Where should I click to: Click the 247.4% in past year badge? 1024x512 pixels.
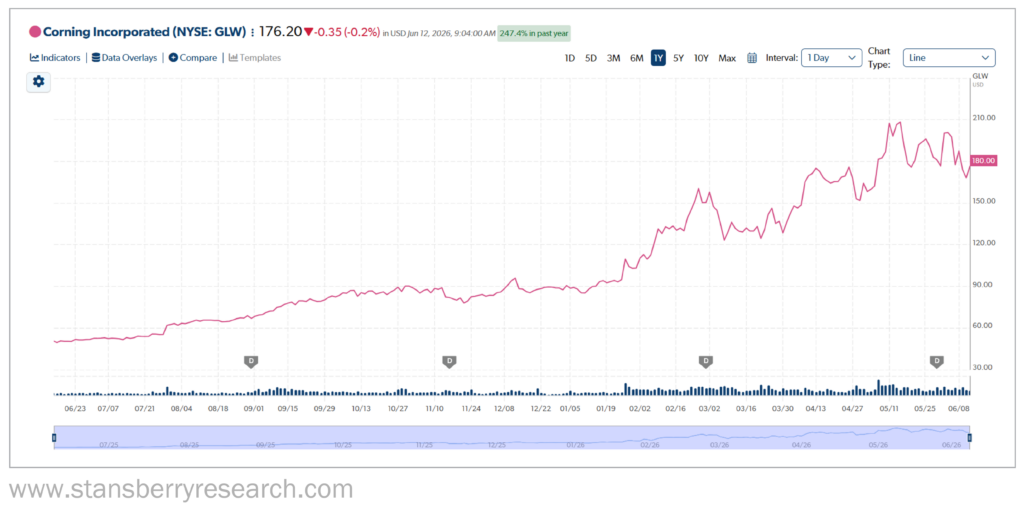pos(534,33)
